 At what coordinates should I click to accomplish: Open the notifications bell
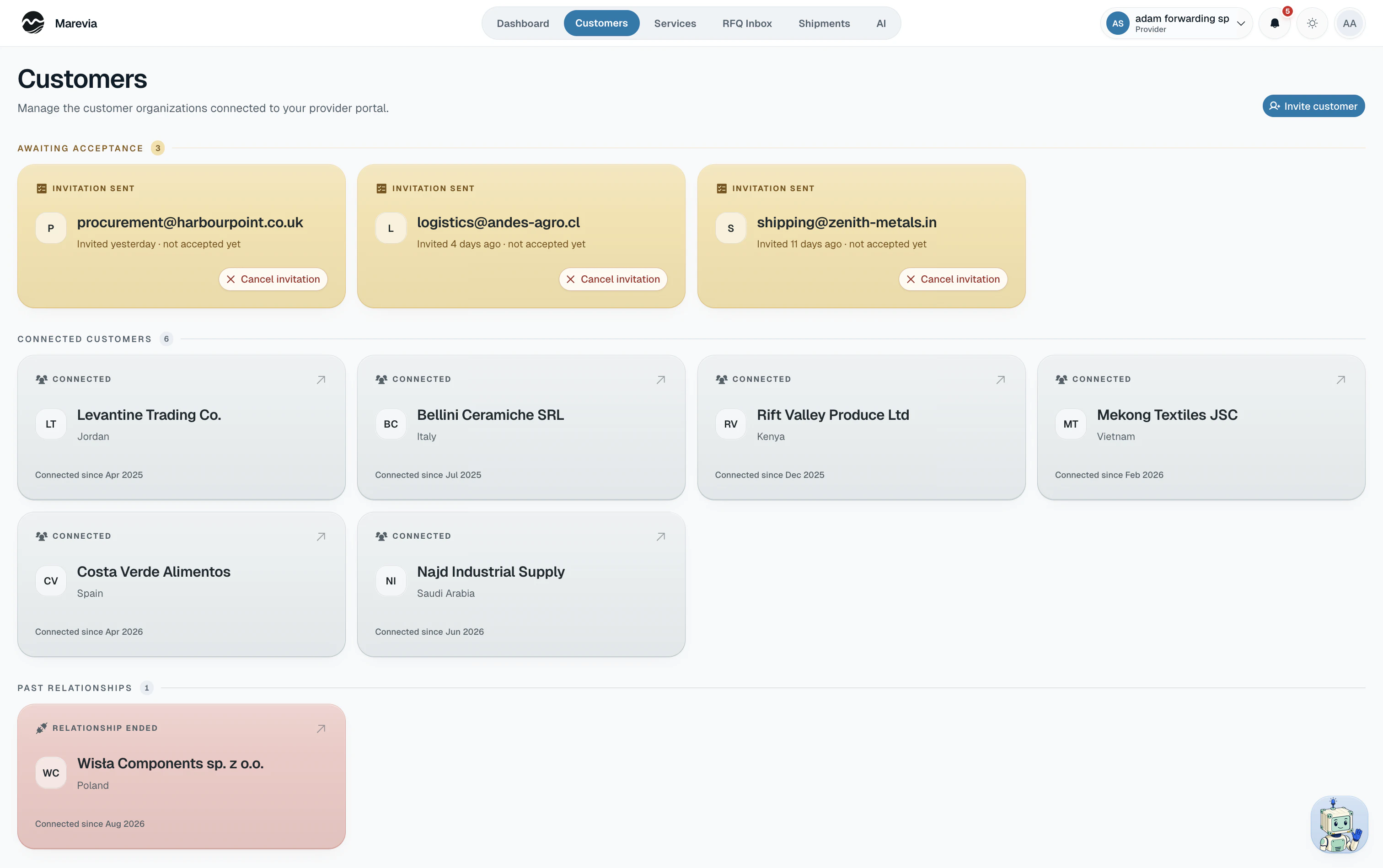coord(1275,23)
